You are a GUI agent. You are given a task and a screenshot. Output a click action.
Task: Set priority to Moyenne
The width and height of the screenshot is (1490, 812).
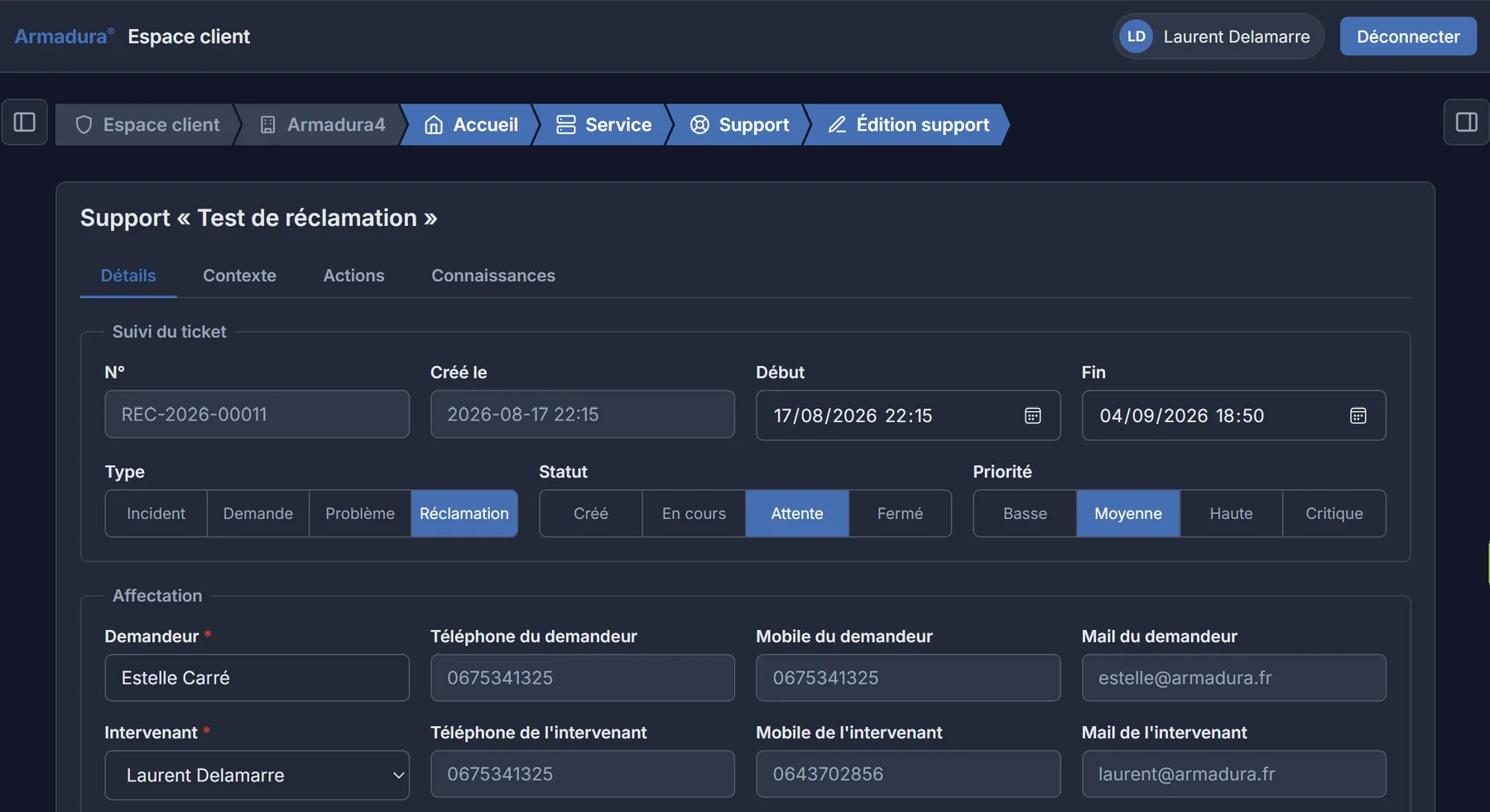(x=1128, y=513)
